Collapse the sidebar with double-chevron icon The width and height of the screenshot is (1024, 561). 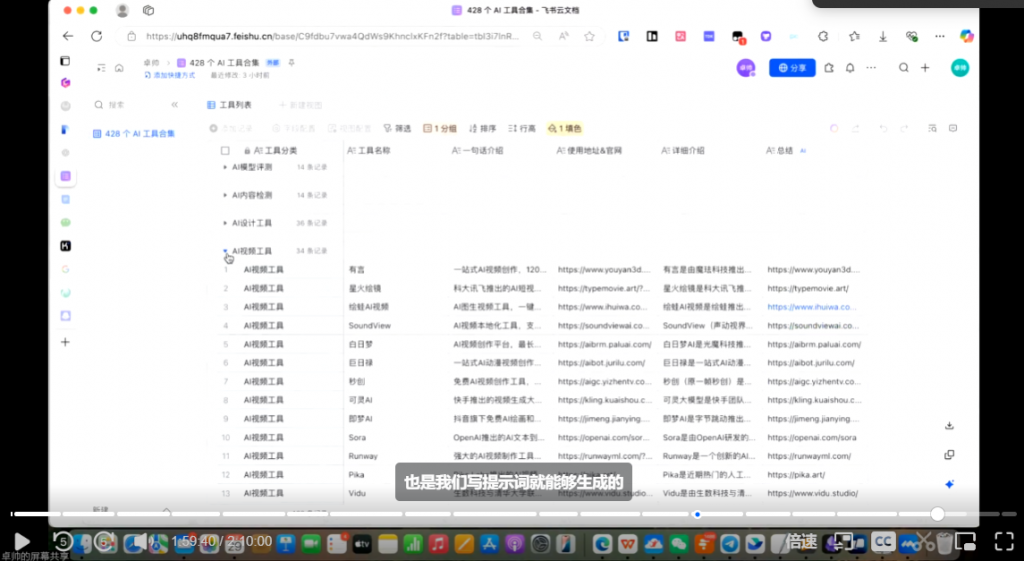[x=174, y=104]
